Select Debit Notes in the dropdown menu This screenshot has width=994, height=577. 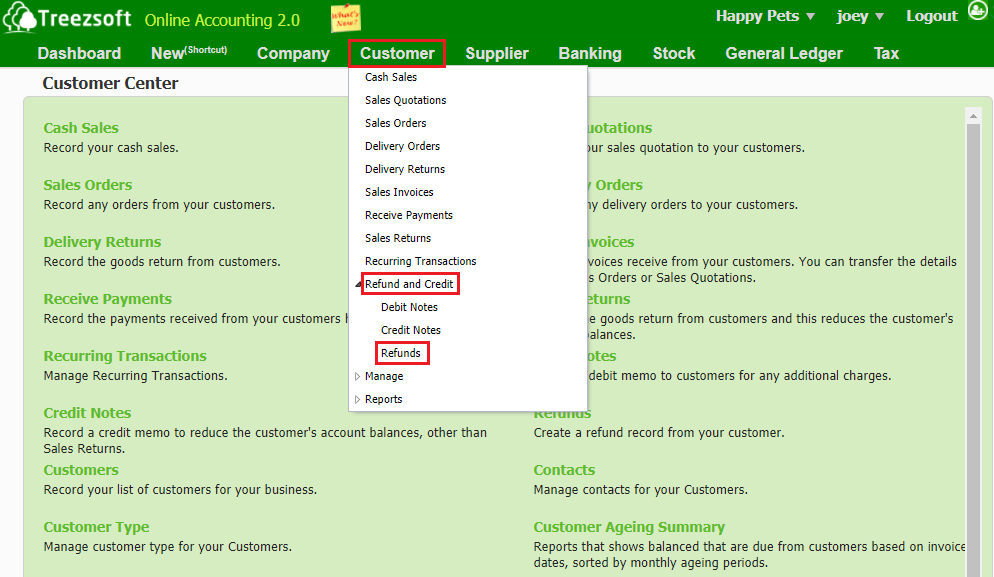409,307
